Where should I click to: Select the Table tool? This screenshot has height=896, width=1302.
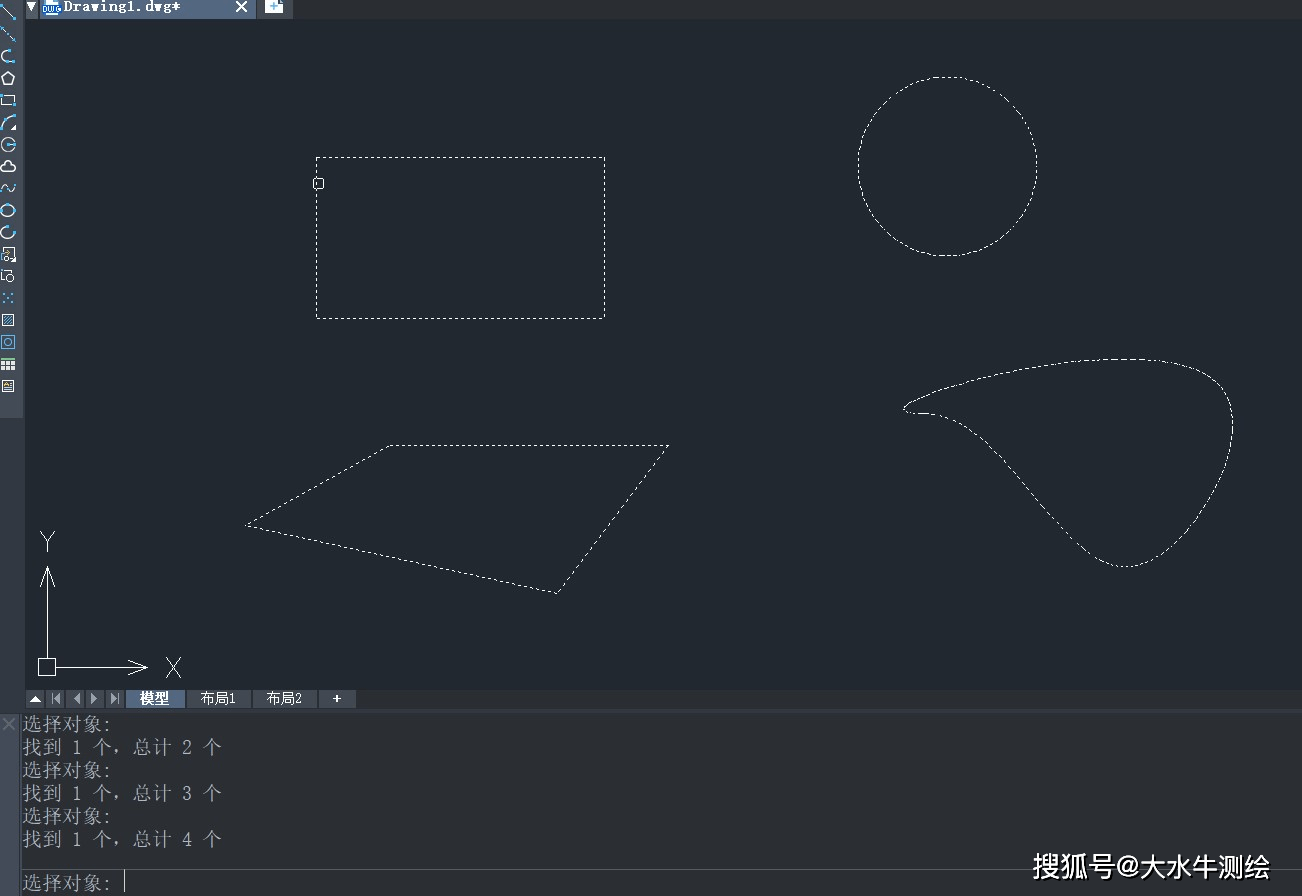pos(8,364)
